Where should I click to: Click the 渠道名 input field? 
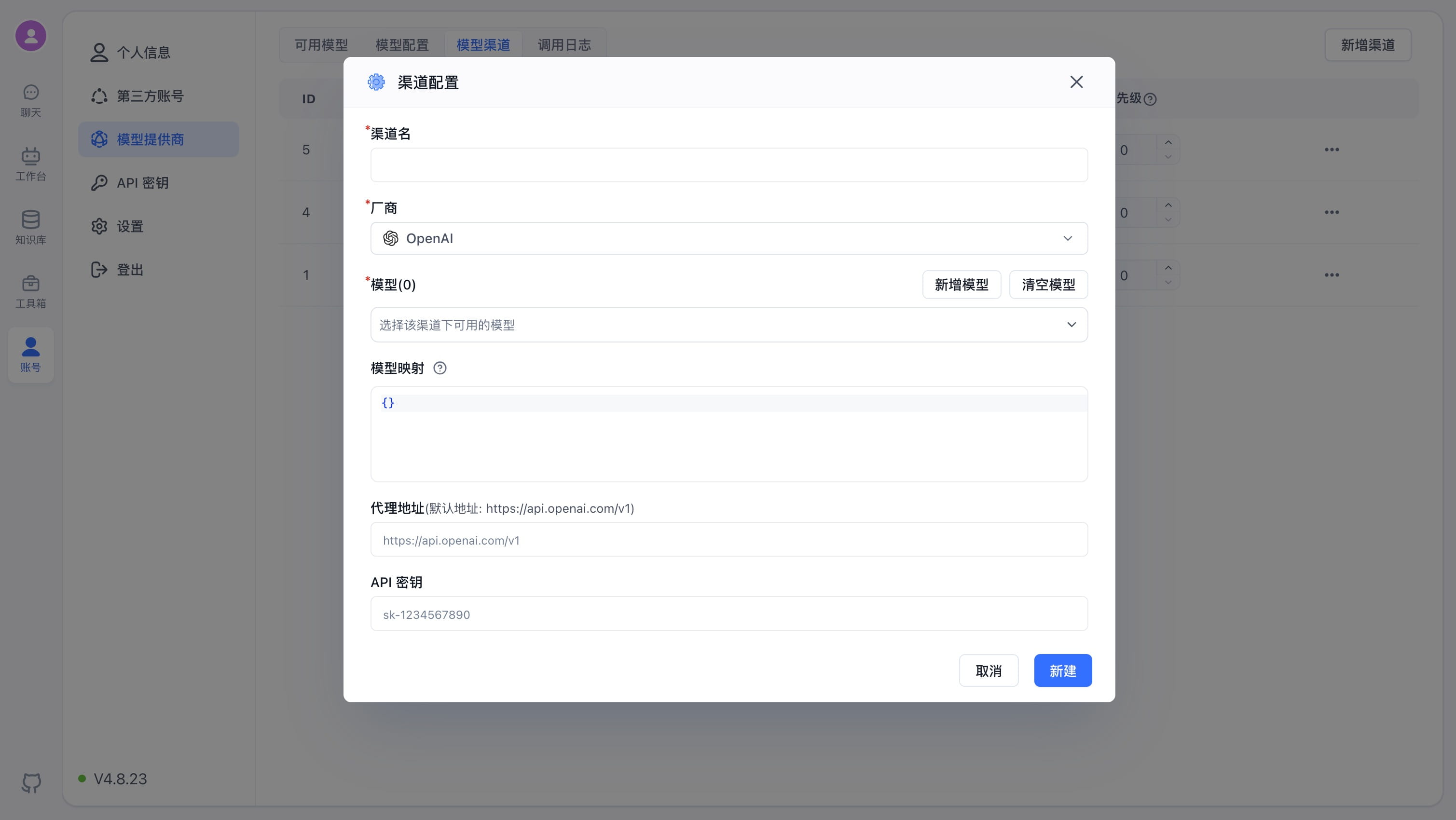coord(728,165)
